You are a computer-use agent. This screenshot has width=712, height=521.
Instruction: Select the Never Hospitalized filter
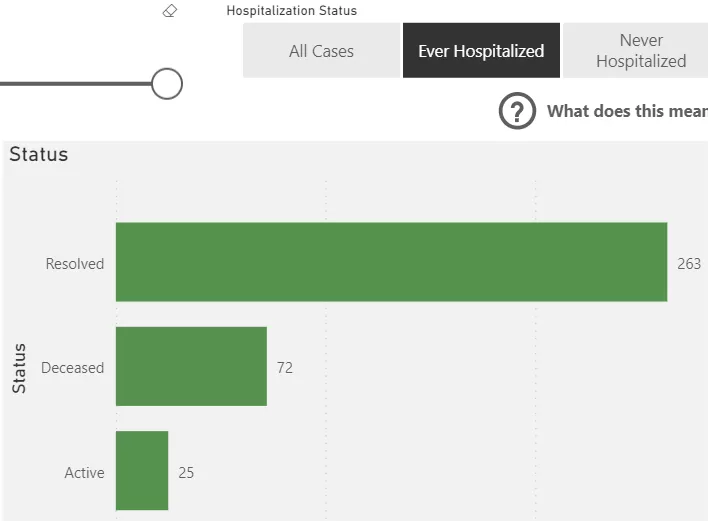point(636,50)
